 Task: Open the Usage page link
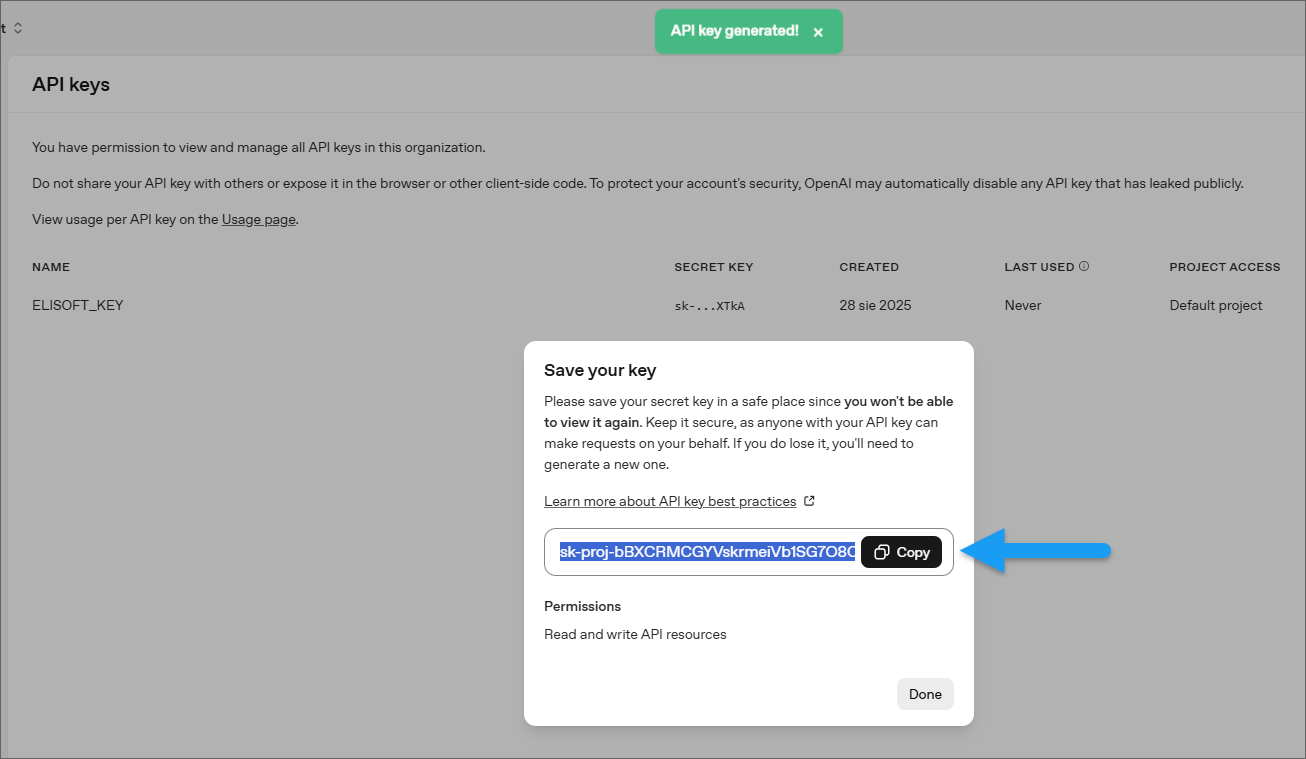(x=259, y=219)
